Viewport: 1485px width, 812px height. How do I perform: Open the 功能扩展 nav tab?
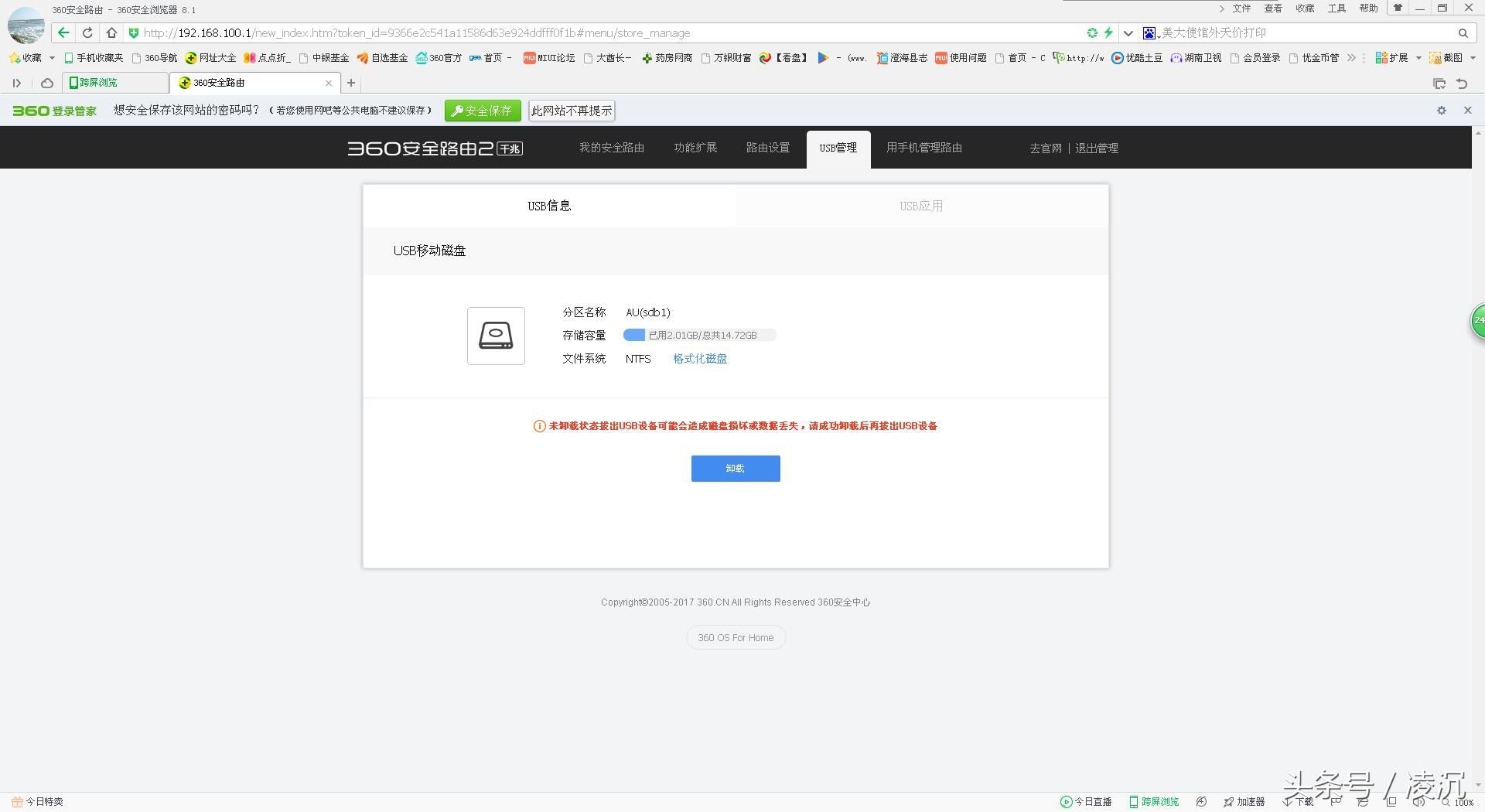click(695, 148)
